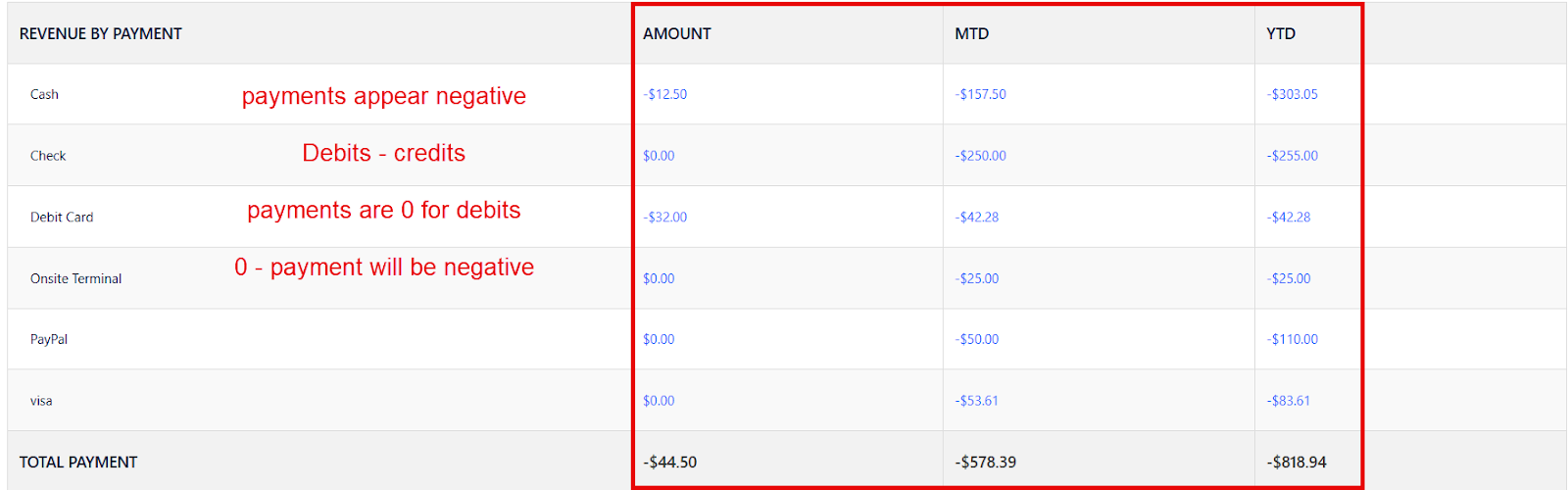Click Debit Card amount -$32.00
This screenshot has width=1568, height=490.
pos(664,218)
